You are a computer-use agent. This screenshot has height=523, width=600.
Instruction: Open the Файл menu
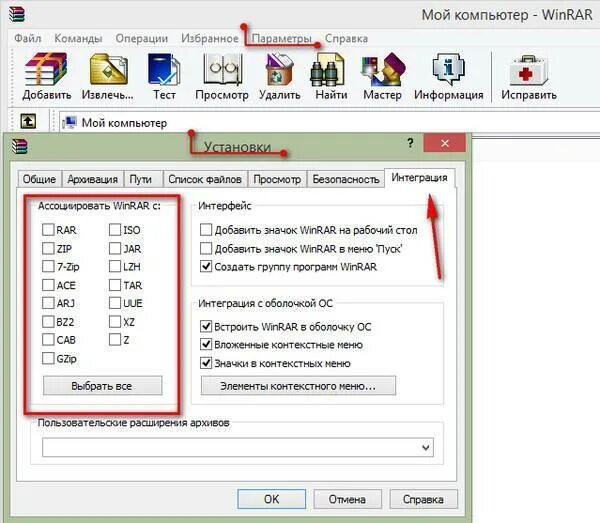click(x=28, y=38)
